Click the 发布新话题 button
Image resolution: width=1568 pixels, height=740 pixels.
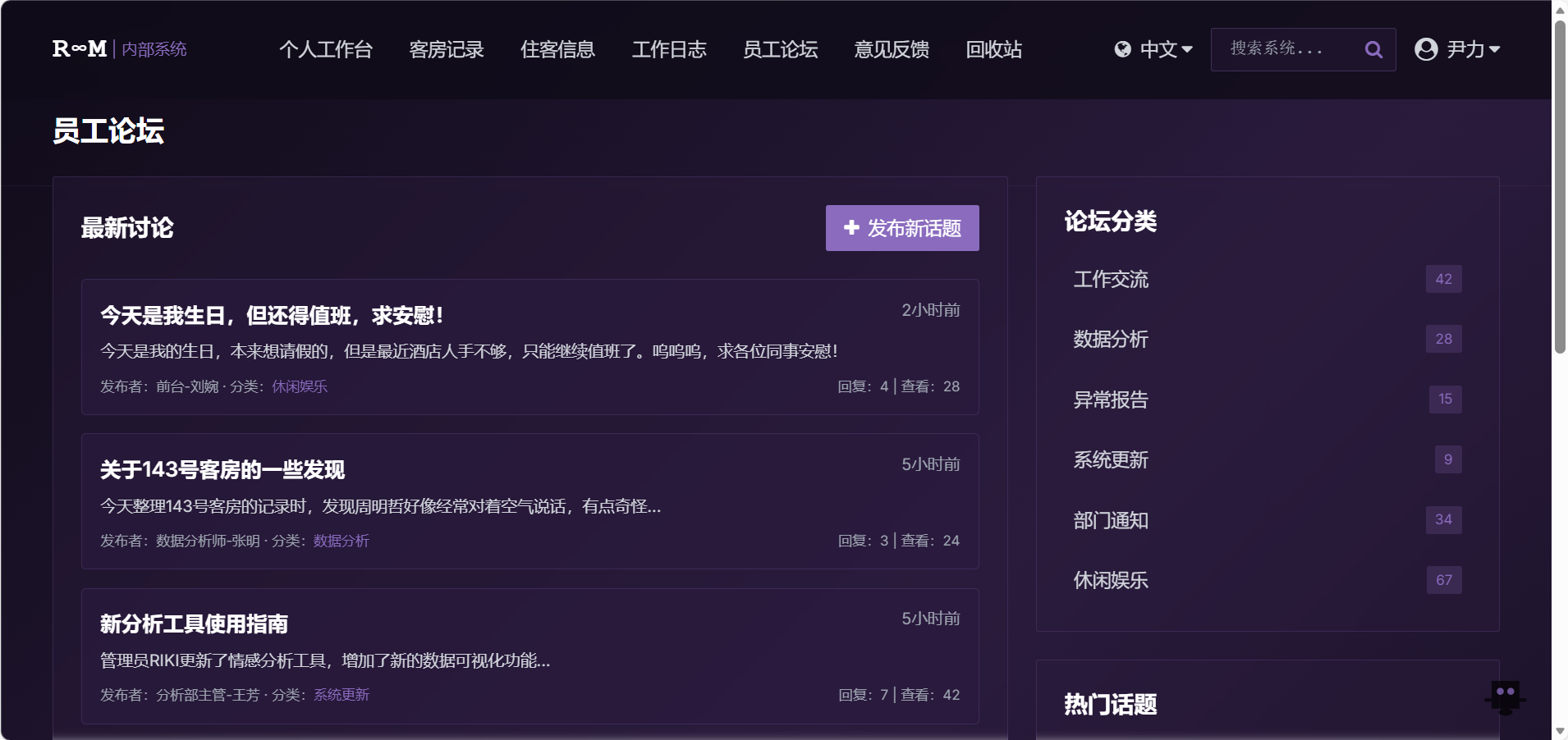pyautogui.click(x=901, y=228)
